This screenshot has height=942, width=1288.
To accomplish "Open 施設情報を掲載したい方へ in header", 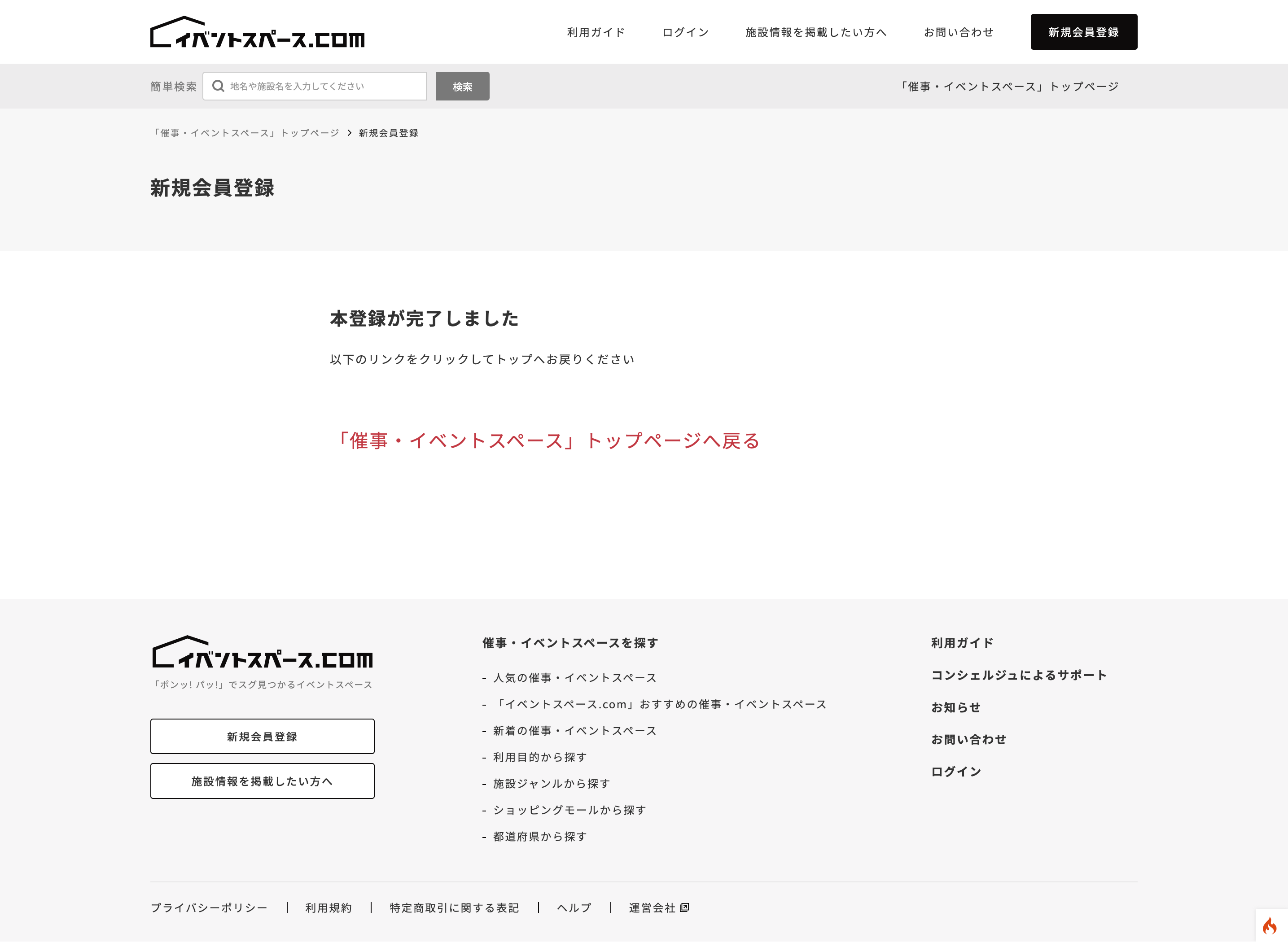I will (x=816, y=32).
